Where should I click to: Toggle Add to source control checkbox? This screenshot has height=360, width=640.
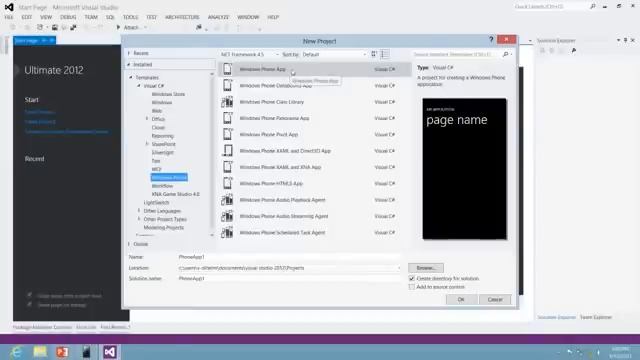pyautogui.click(x=411, y=287)
